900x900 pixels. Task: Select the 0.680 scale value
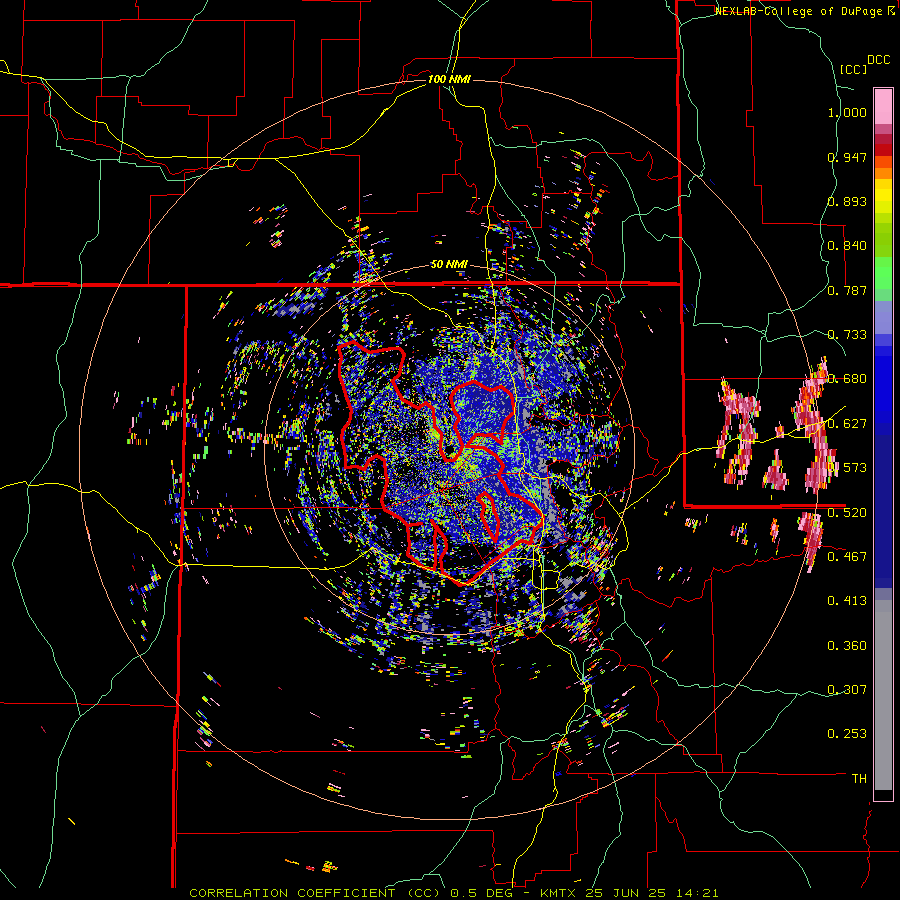point(847,379)
